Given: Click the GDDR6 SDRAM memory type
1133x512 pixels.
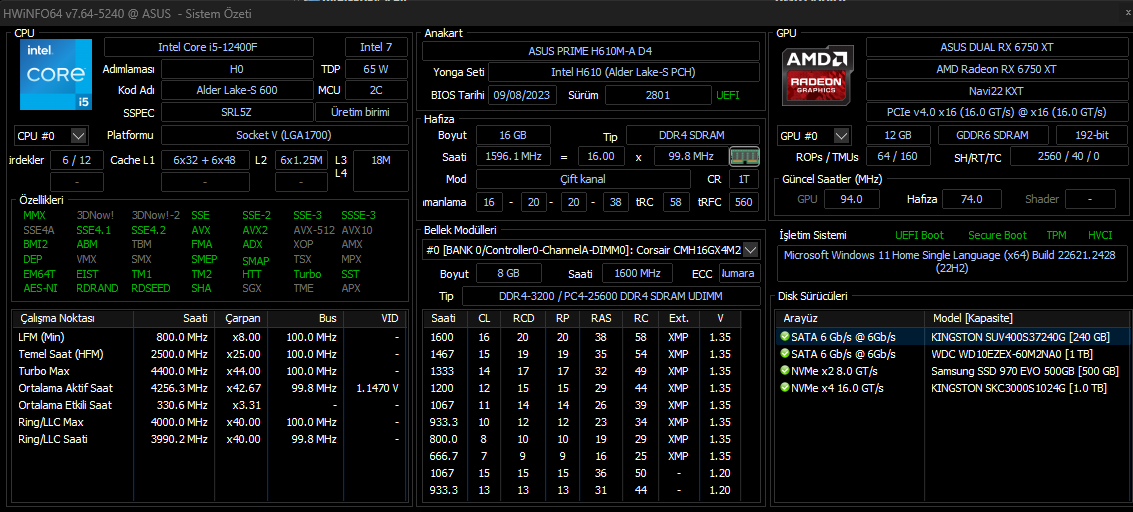Looking at the screenshot, I should click(993, 135).
